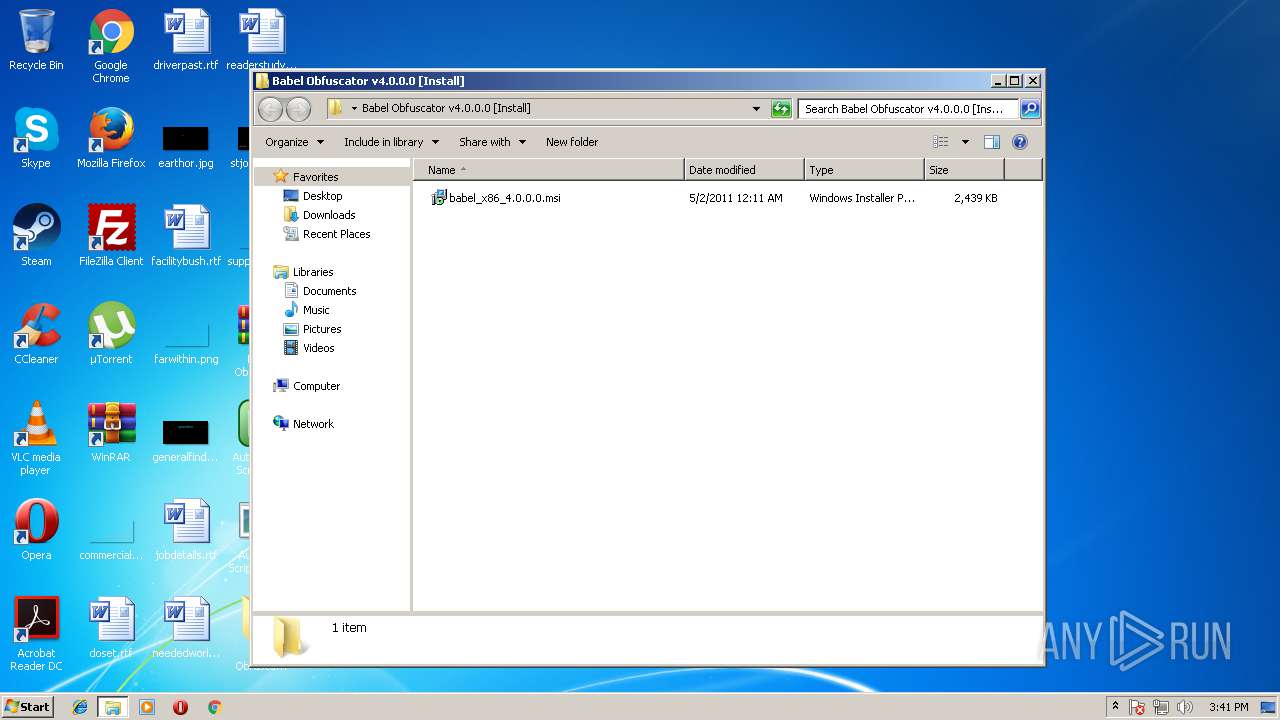Click the address bar path text
Viewport: 1280px width, 720px height.
(446, 108)
